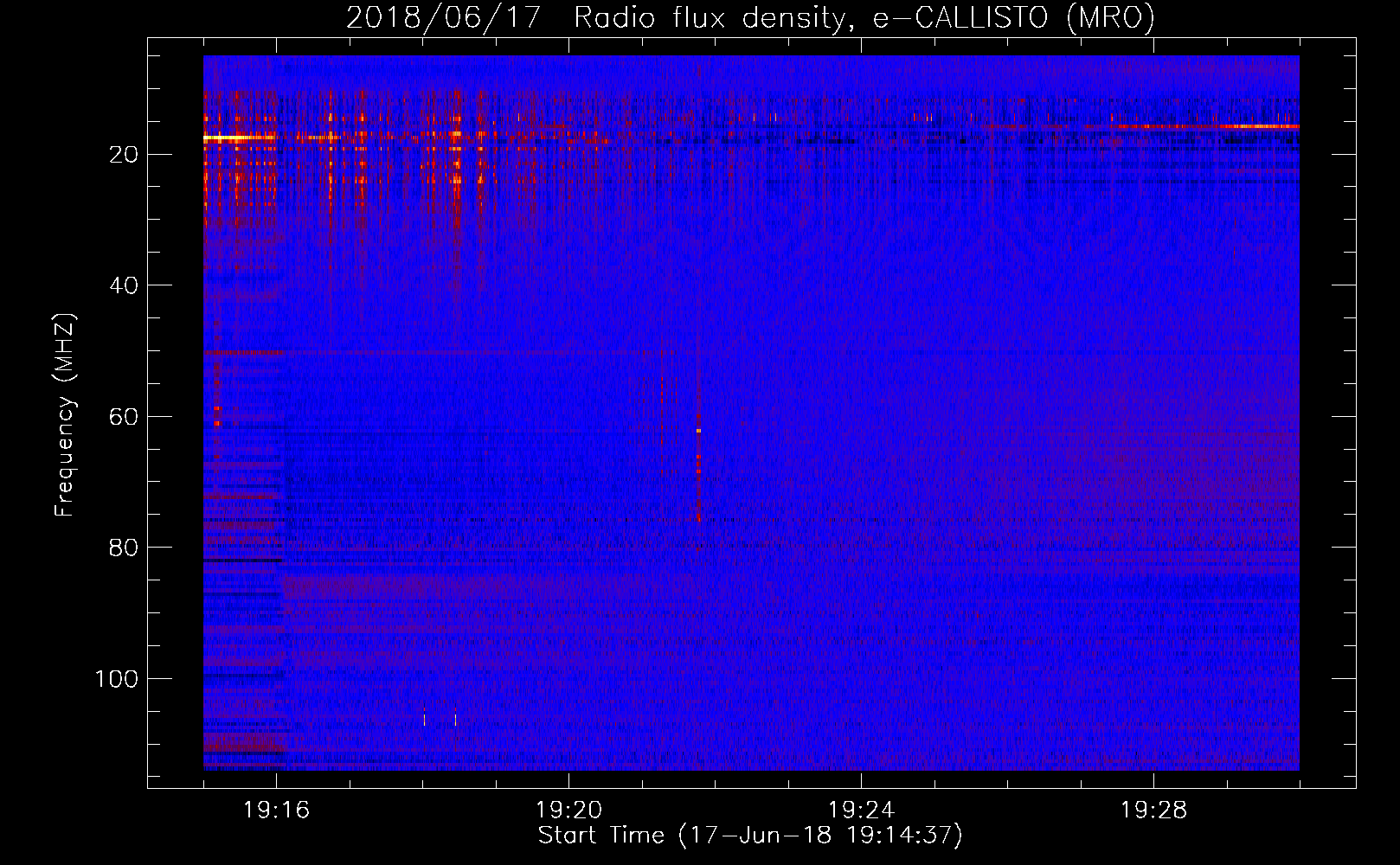Click the 80 MHz frequency tick label

124,548
